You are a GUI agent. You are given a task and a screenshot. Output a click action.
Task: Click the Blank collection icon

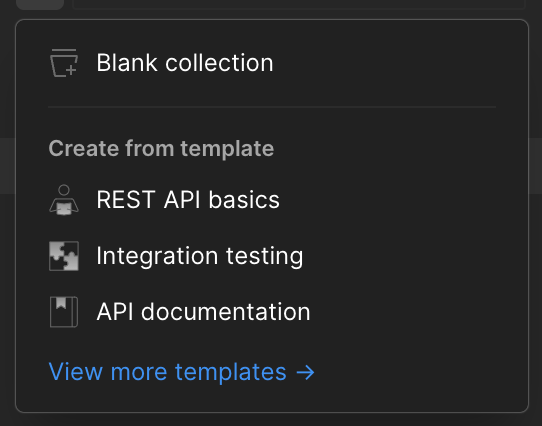click(64, 63)
